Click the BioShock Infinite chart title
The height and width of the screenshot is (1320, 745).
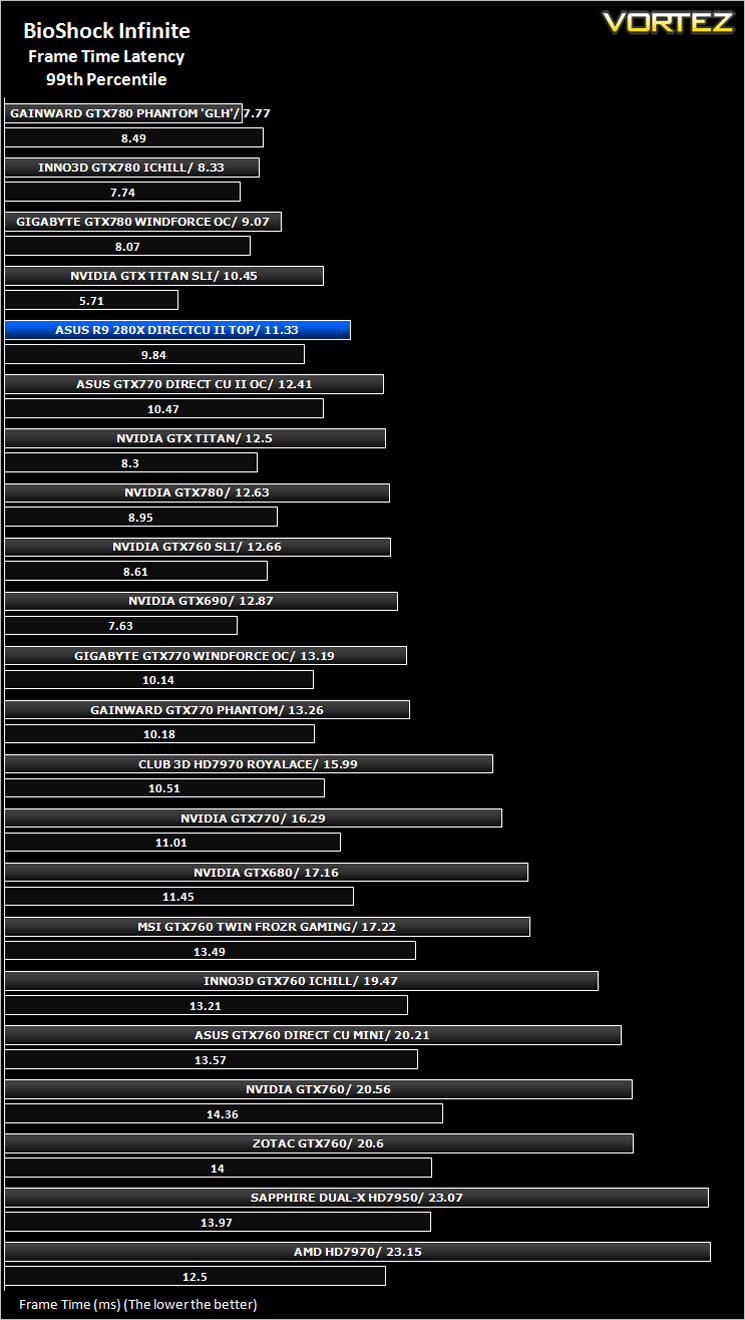(x=106, y=32)
